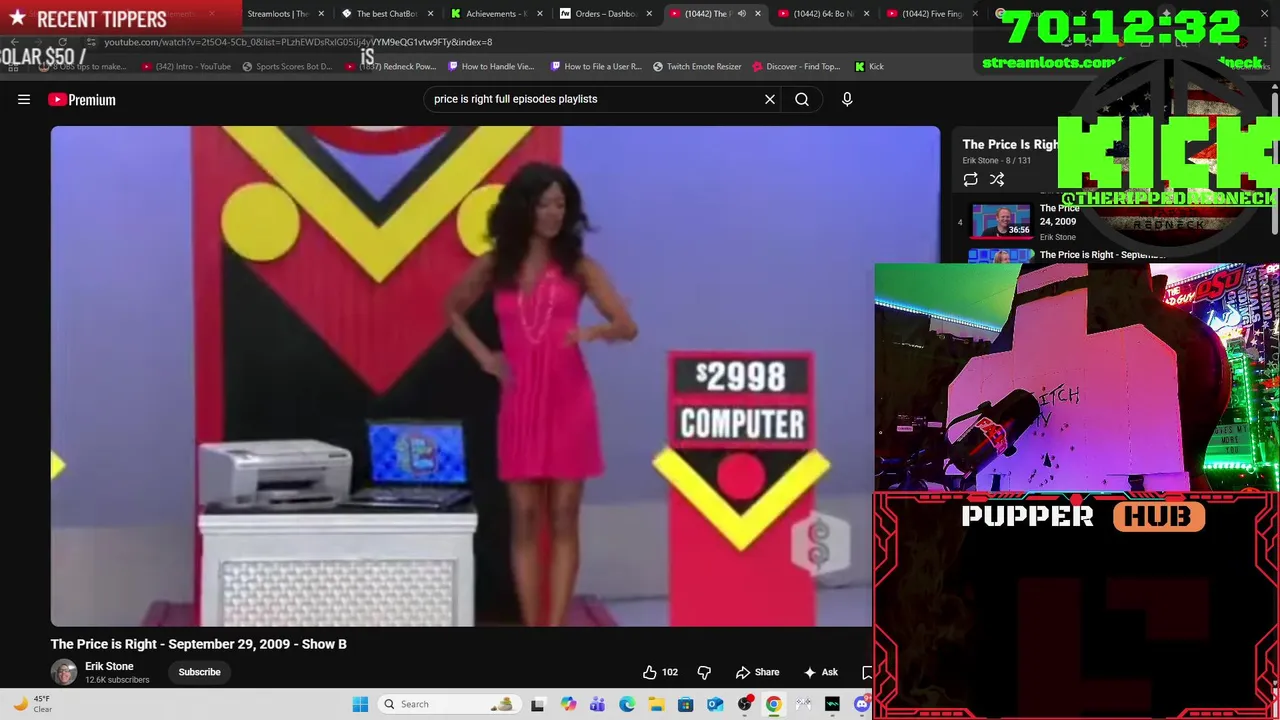Toggle playlist loop
Screen dimensions: 1280x720
tap(970, 179)
